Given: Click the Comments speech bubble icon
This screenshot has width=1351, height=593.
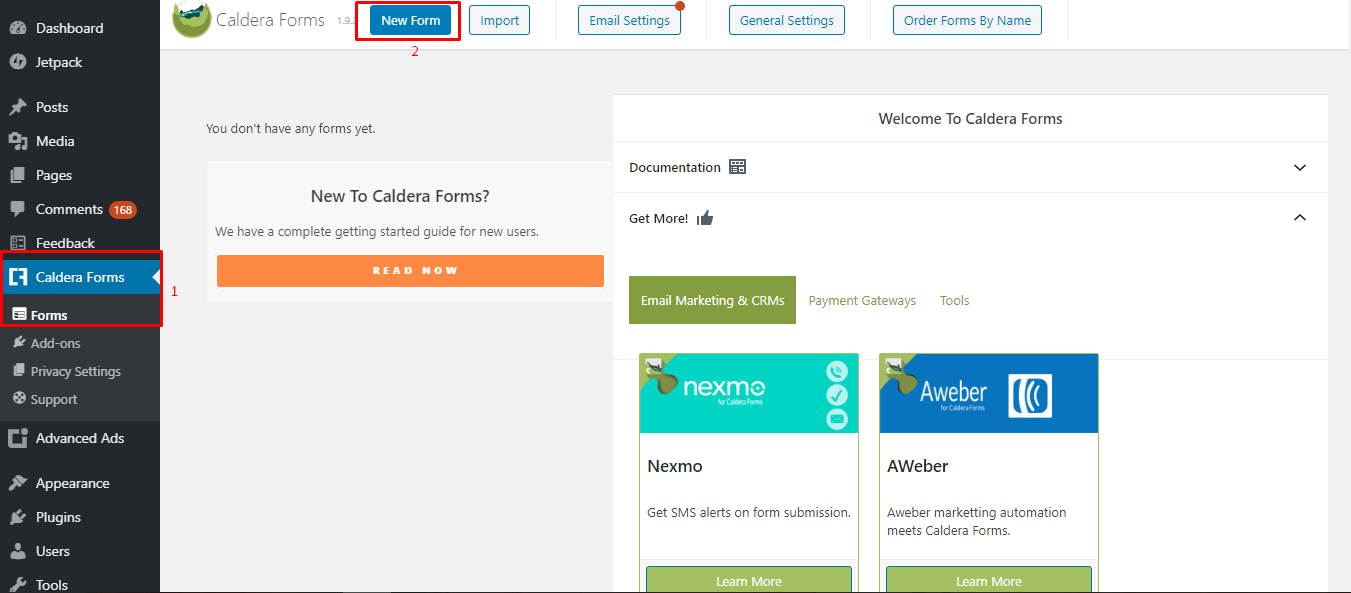Looking at the screenshot, I should (18, 209).
